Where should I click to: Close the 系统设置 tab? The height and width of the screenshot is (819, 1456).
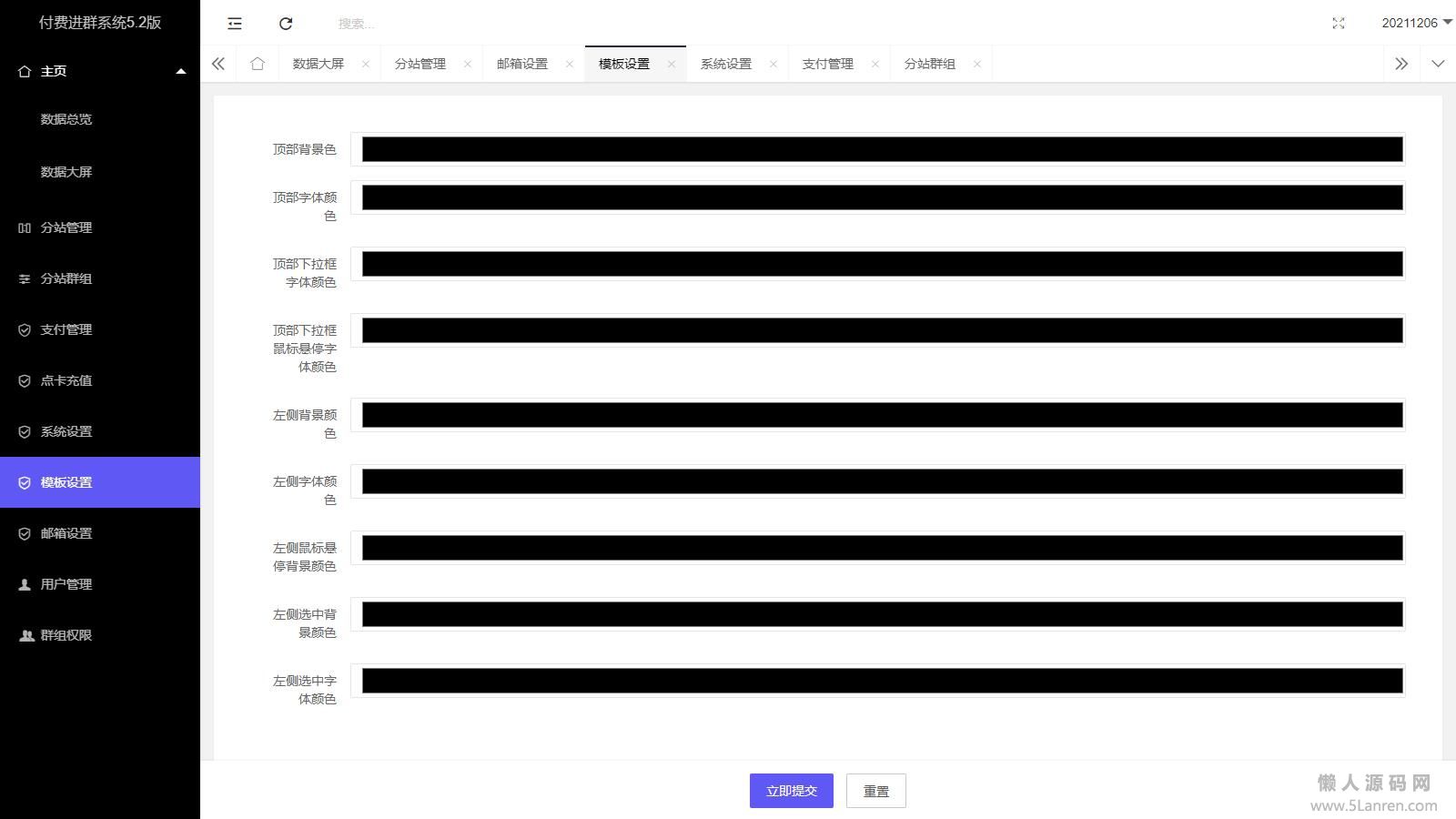coord(773,64)
